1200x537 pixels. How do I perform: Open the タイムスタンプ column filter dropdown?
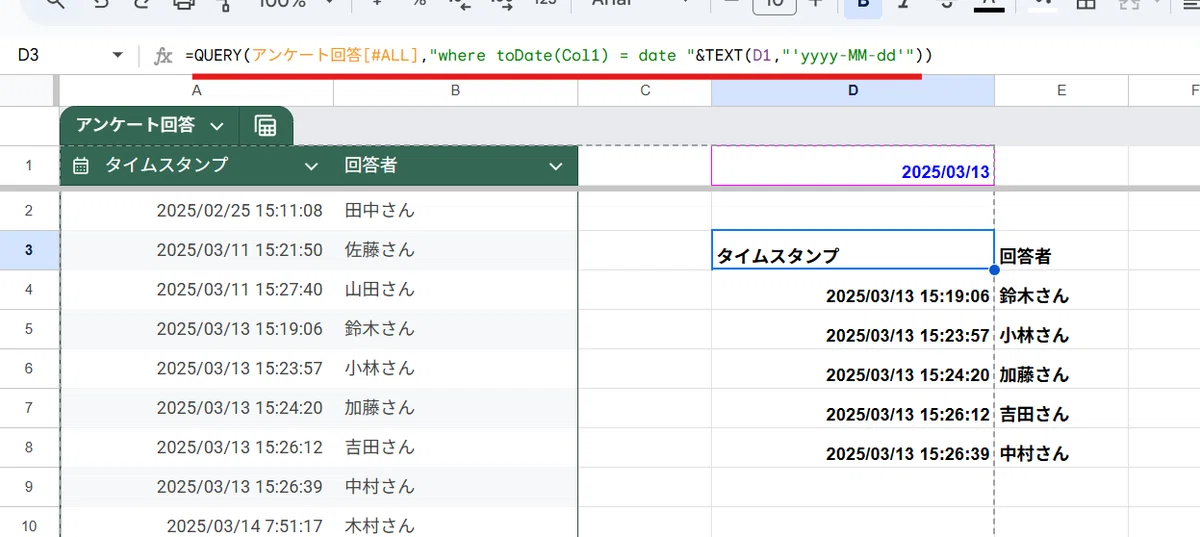pos(312,166)
